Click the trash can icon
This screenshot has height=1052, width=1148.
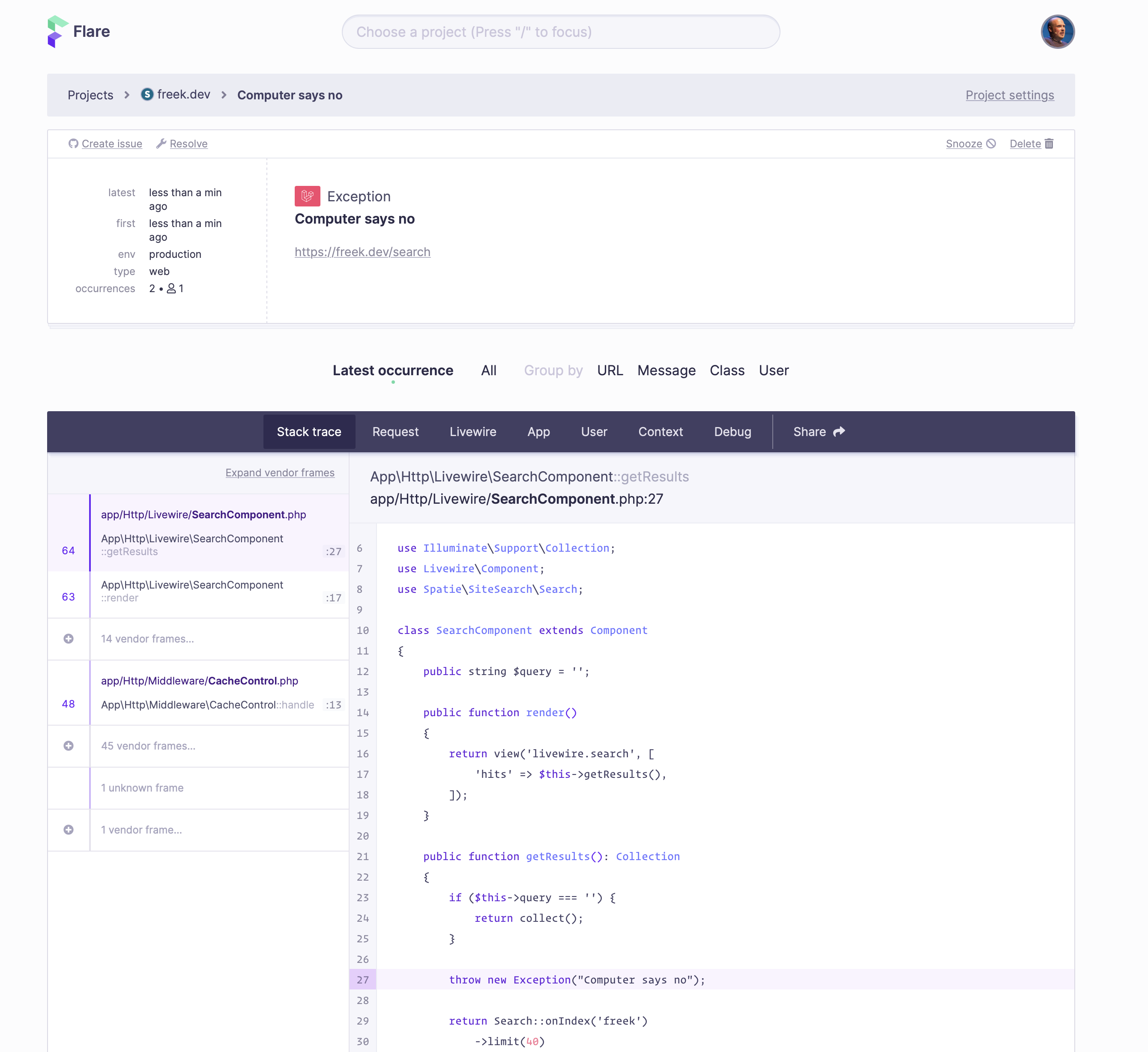tap(1049, 143)
